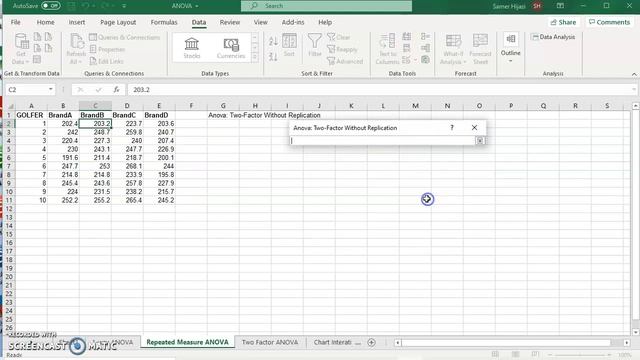The image size is (640, 360).
Task: Toggle the AutoSave switch
Action: click(x=51, y=6)
